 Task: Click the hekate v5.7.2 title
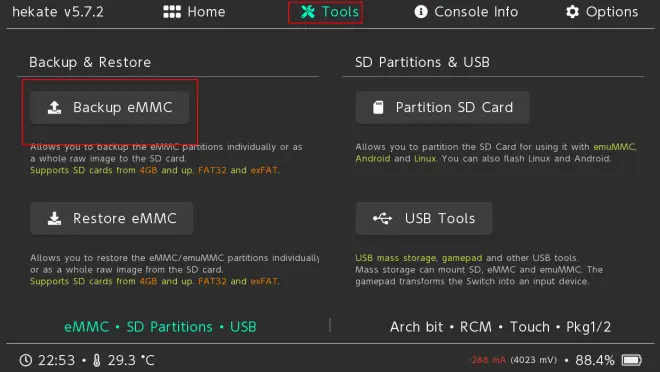58,12
